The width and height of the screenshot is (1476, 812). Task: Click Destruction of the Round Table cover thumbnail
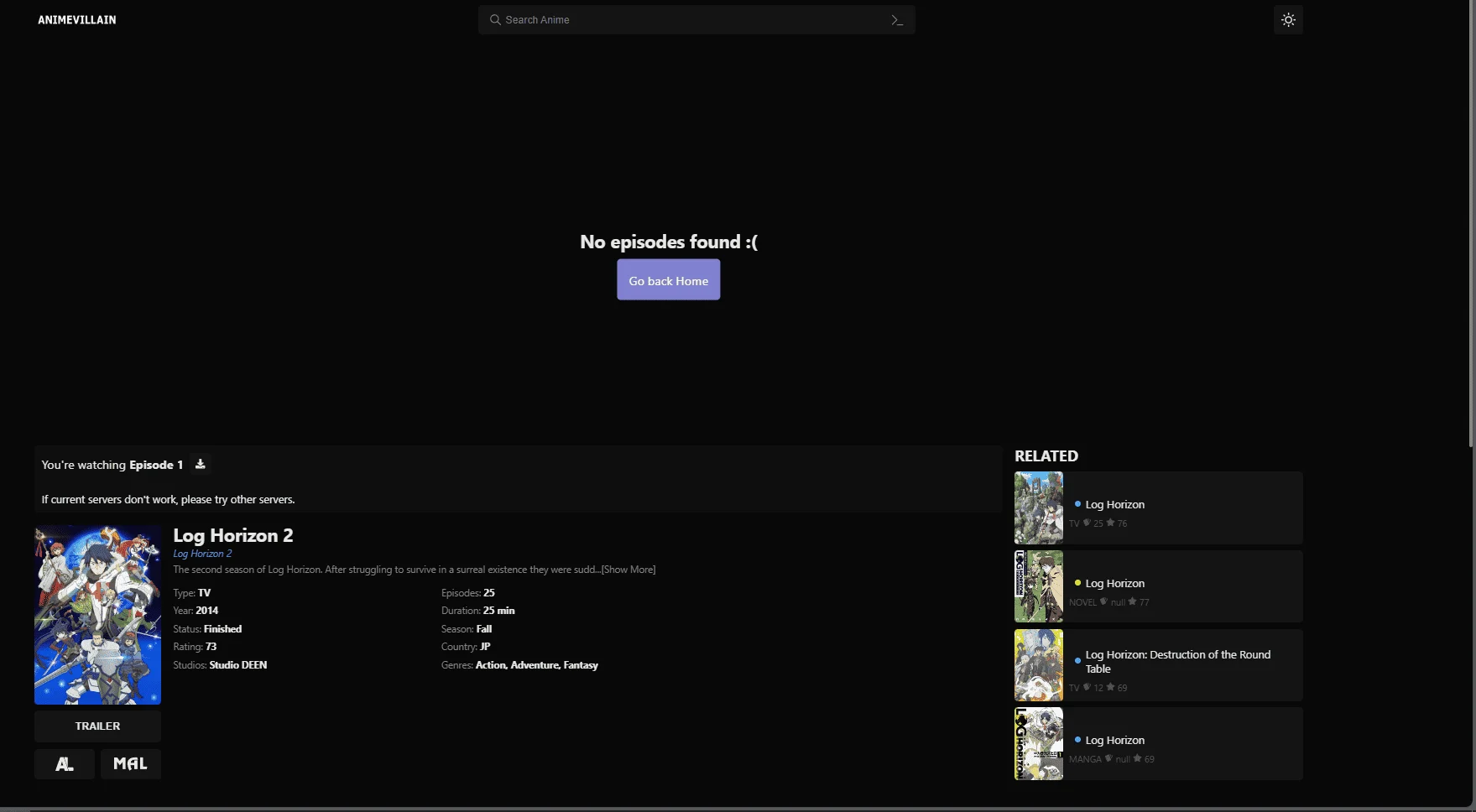(x=1039, y=665)
